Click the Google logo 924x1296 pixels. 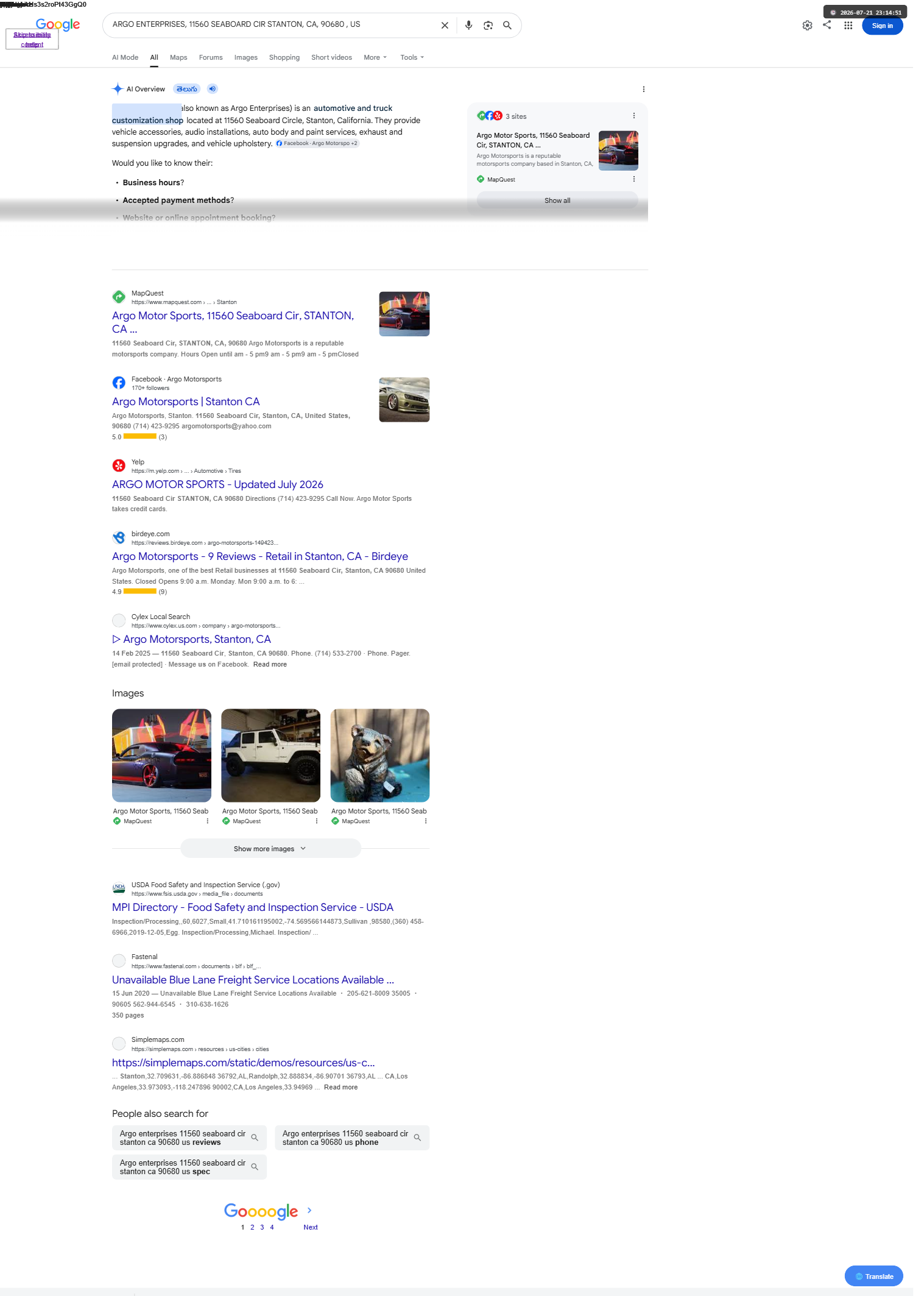(58, 24)
